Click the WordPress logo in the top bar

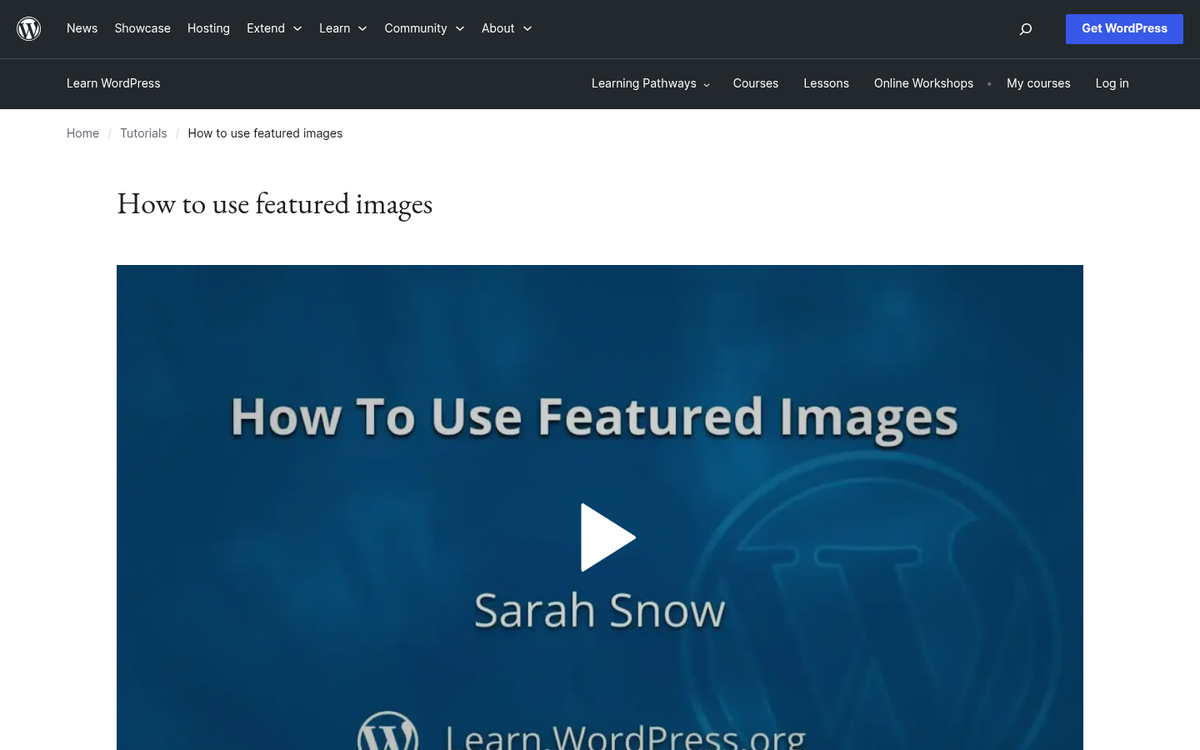[x=28, y=28]
